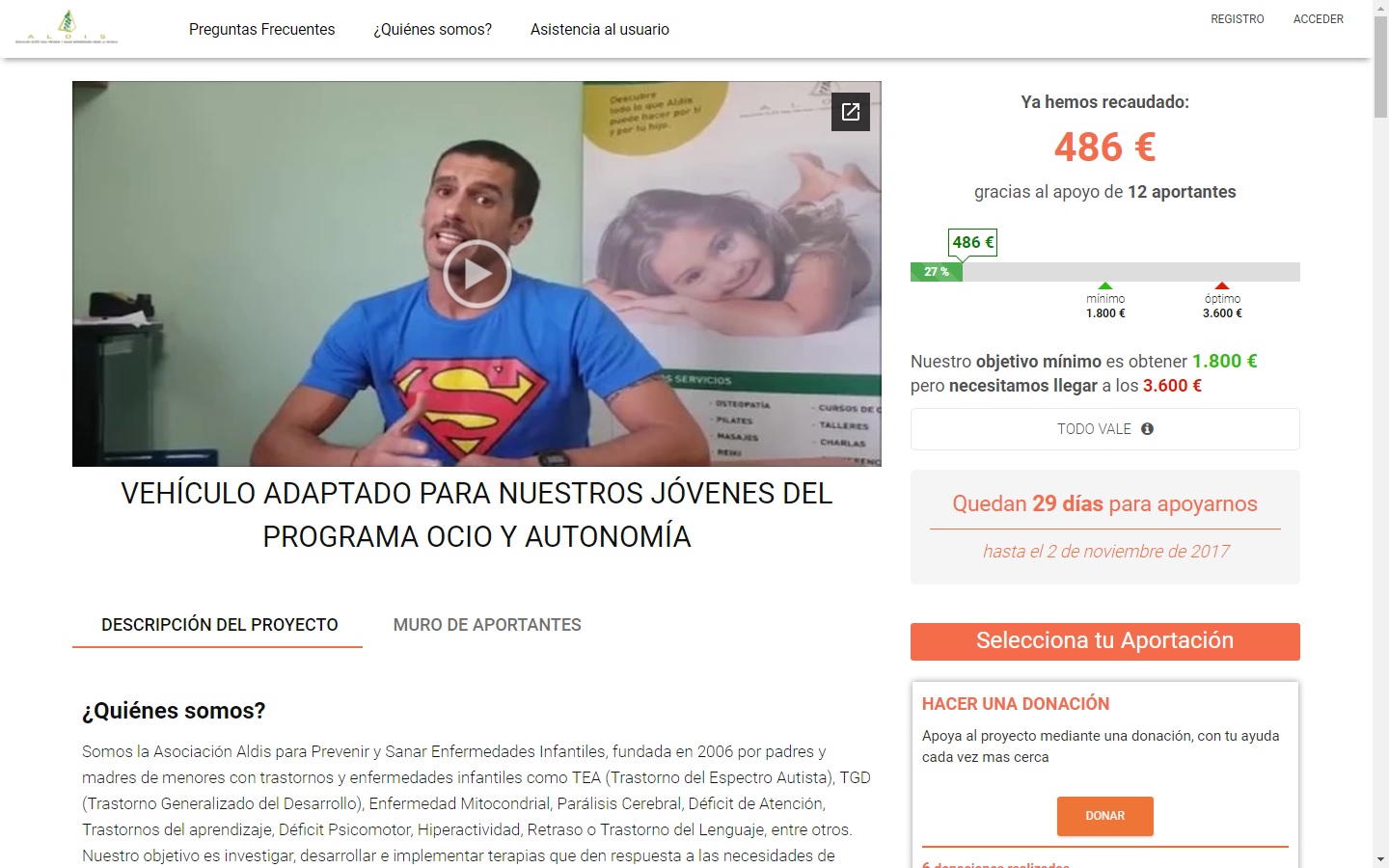The width and height of the screenshot is (1389, 868).
Task: Play the project video
Action: click(477, 274)
